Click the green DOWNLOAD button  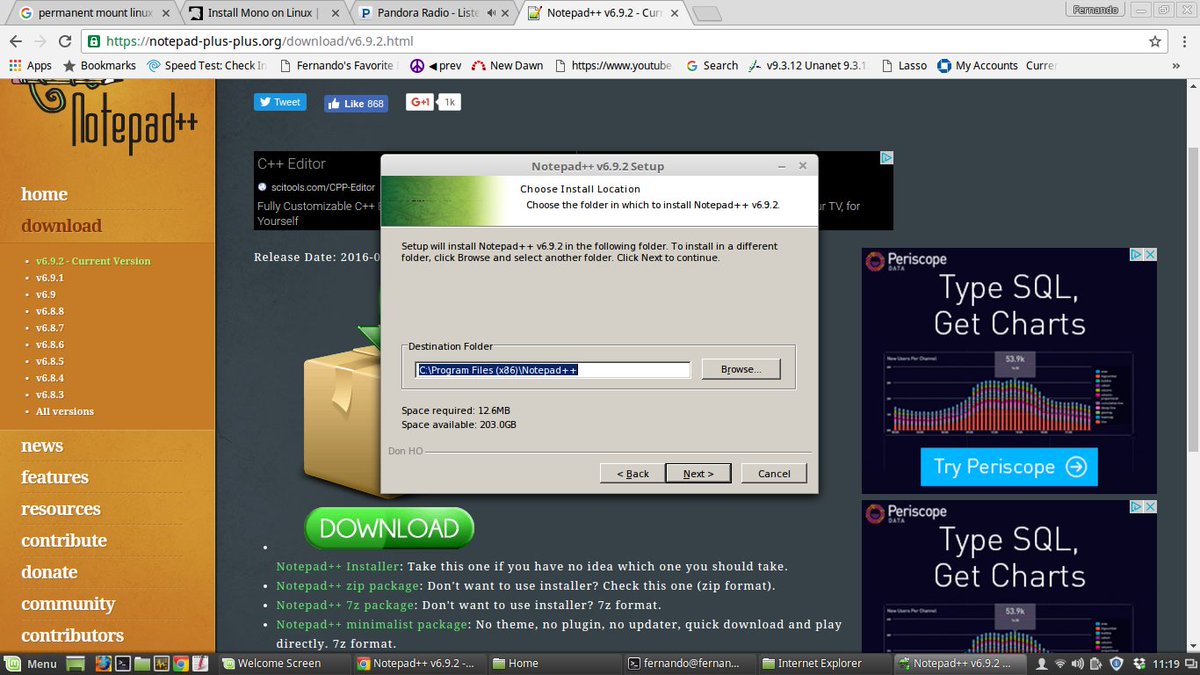click(x=389, y=528)
